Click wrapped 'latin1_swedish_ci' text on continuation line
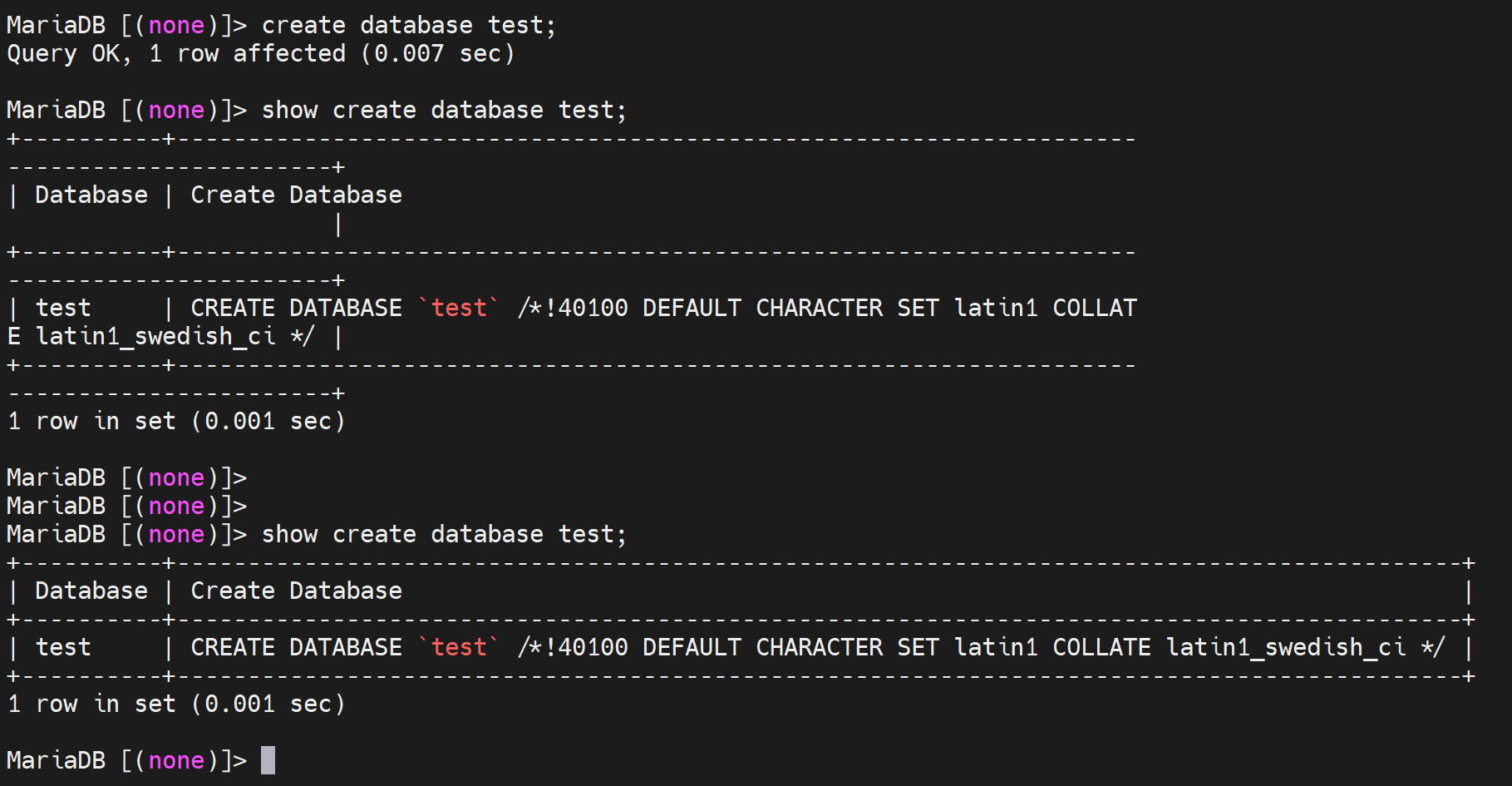The width and height of the screenshot is (1512, 786). pyautogui.click(x=155, y=336)
